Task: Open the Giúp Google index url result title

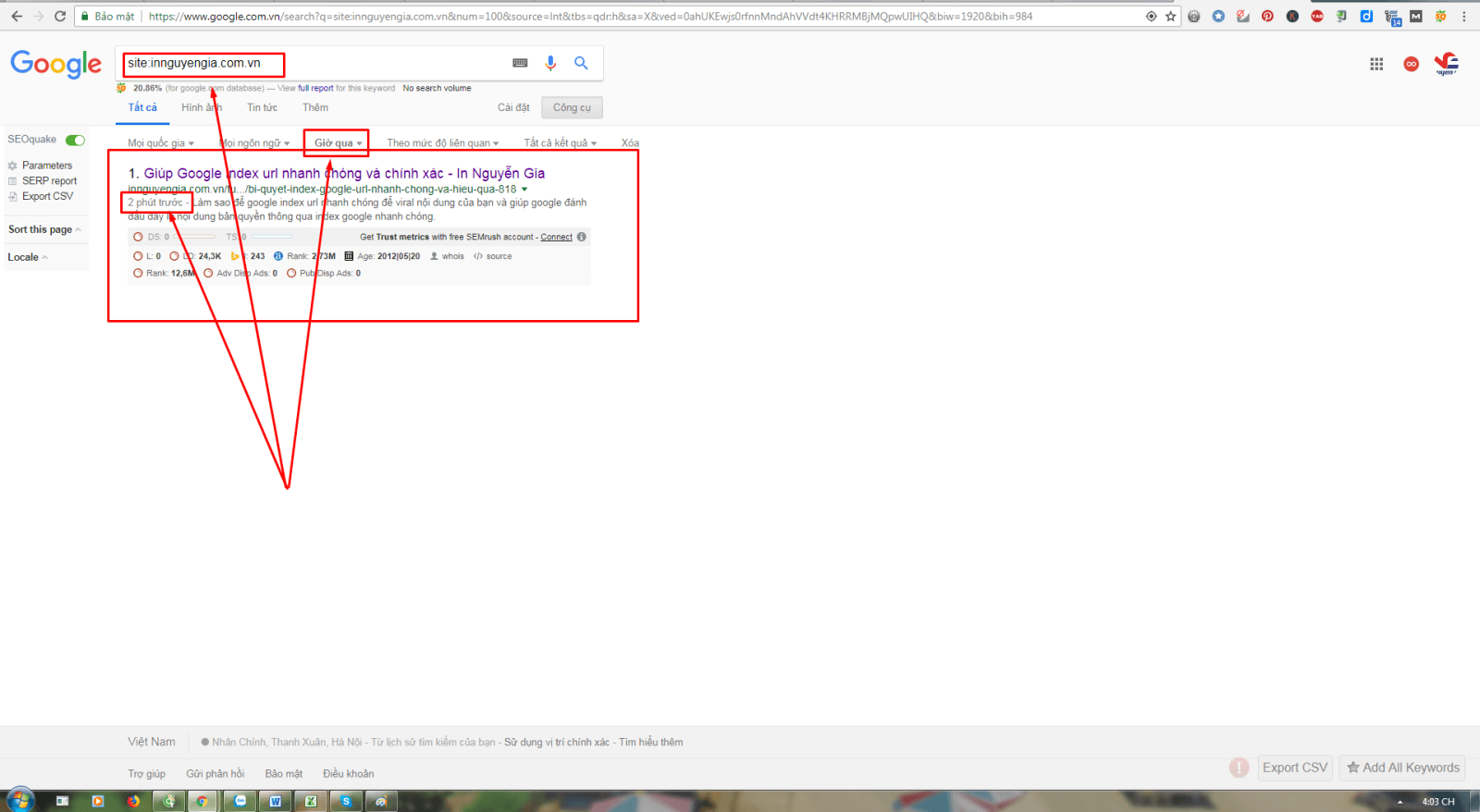Action: [344, 173]
